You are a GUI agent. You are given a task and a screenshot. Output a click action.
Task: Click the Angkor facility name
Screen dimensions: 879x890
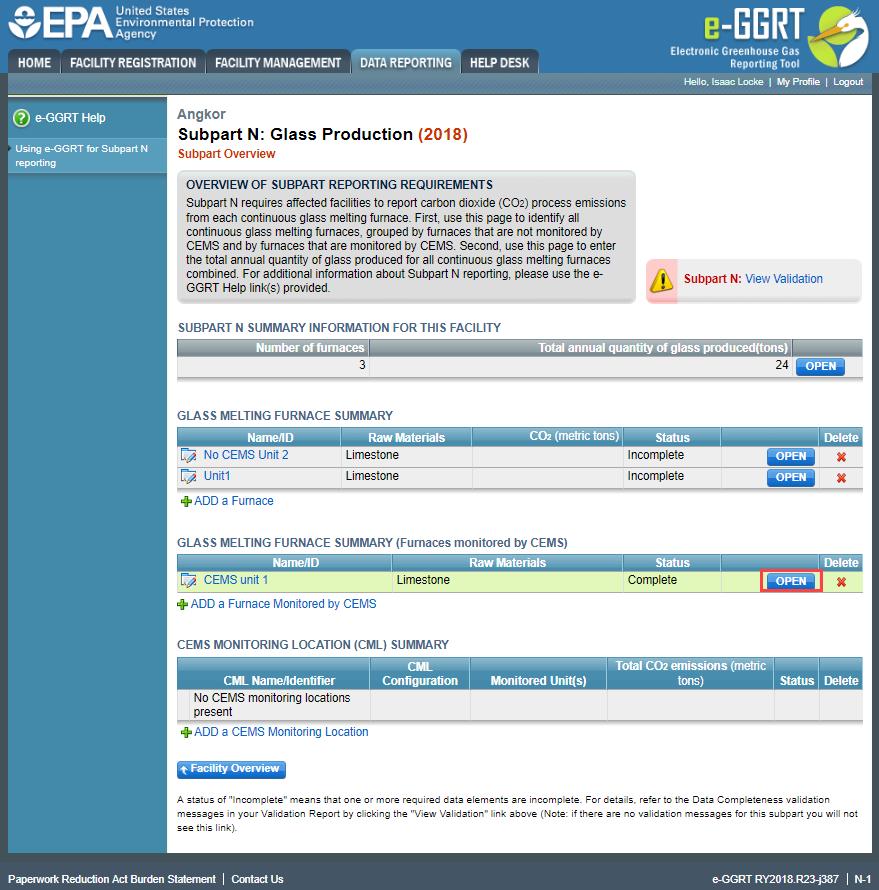coord(201,114)
